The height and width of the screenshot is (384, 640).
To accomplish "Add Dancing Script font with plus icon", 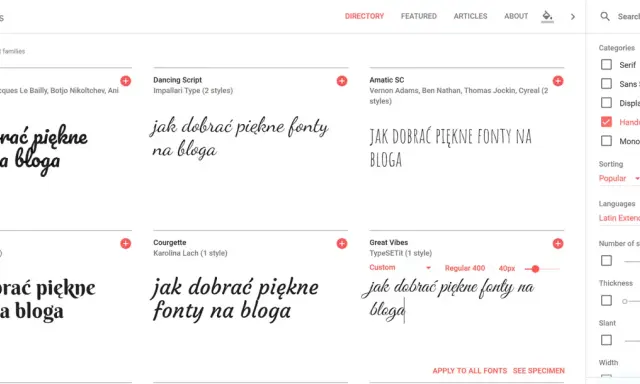I will 342,81.
